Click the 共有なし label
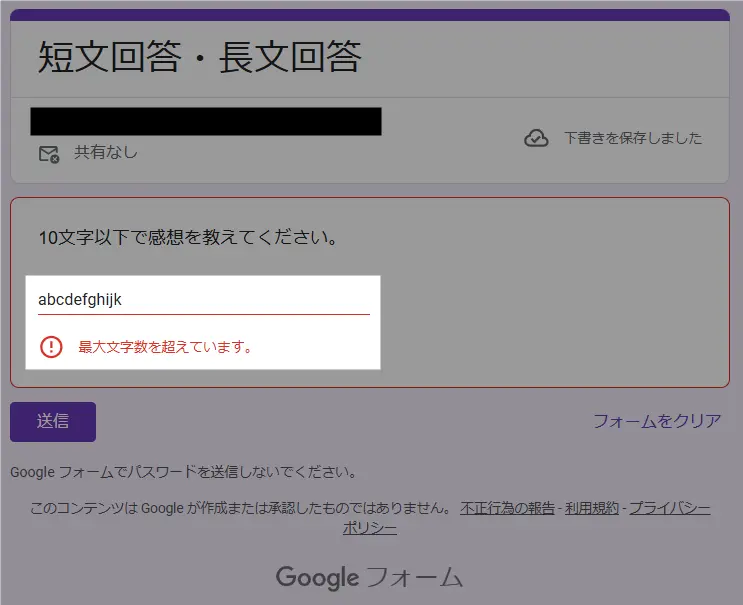The height and width of the screenshot is (605, 743). point(106,152)
